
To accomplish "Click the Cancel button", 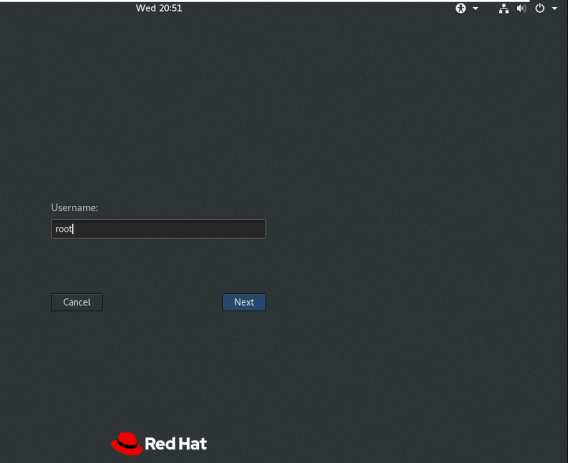I will point(77,302).
